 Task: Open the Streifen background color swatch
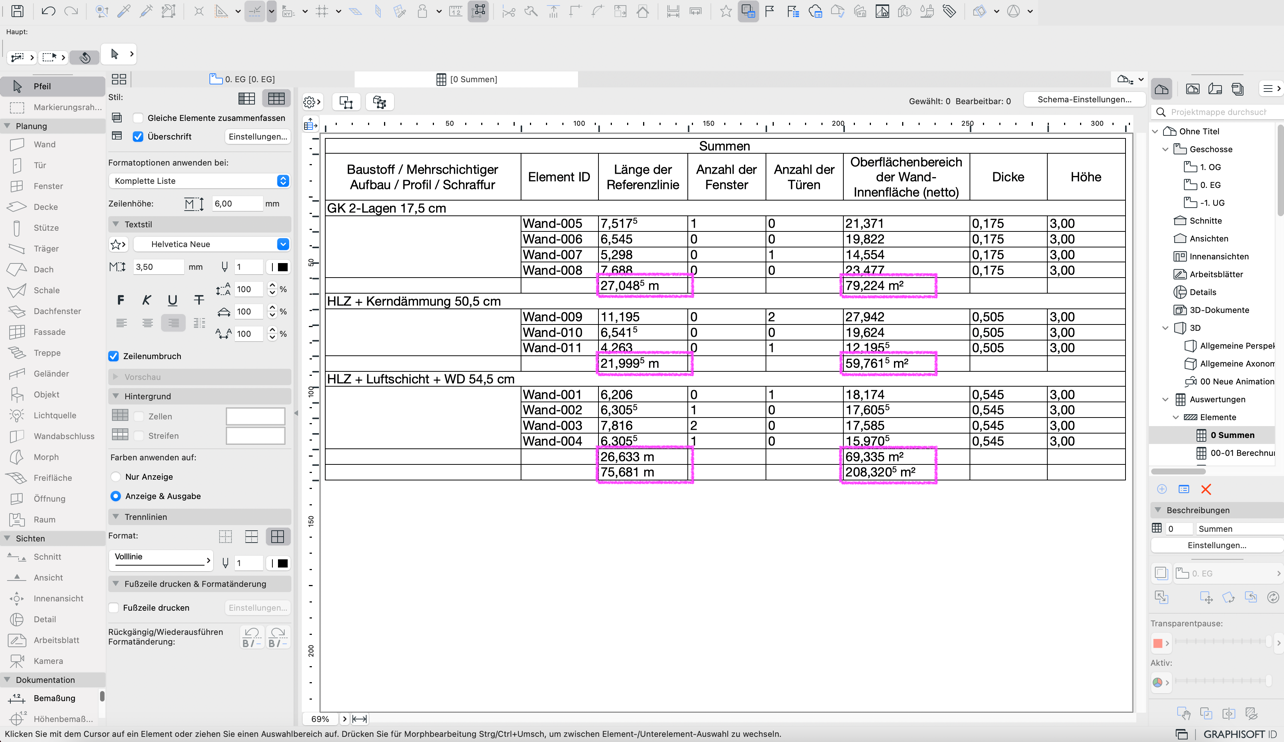(x=256, y=436)
